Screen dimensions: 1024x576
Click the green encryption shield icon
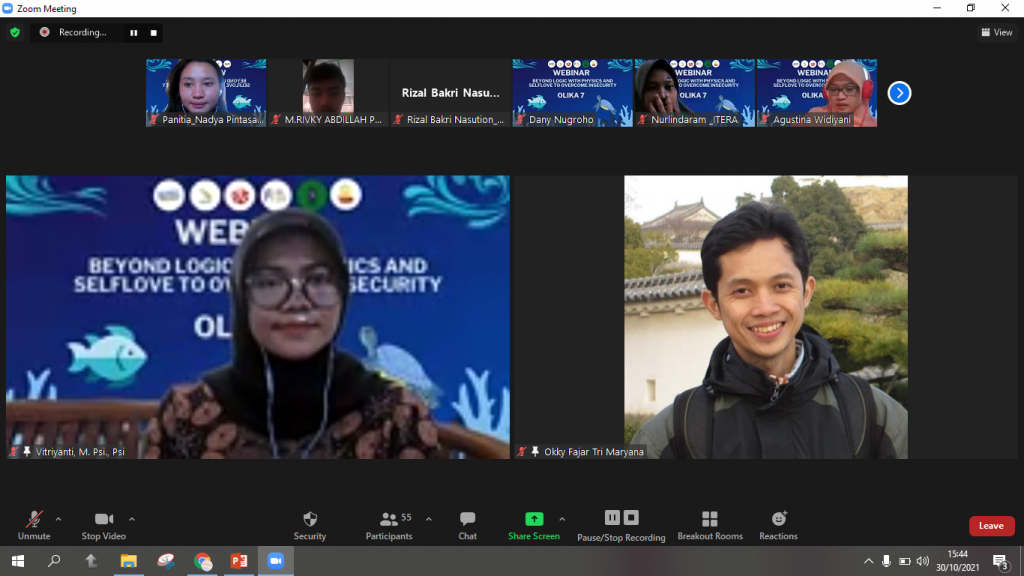coord(15,32)
